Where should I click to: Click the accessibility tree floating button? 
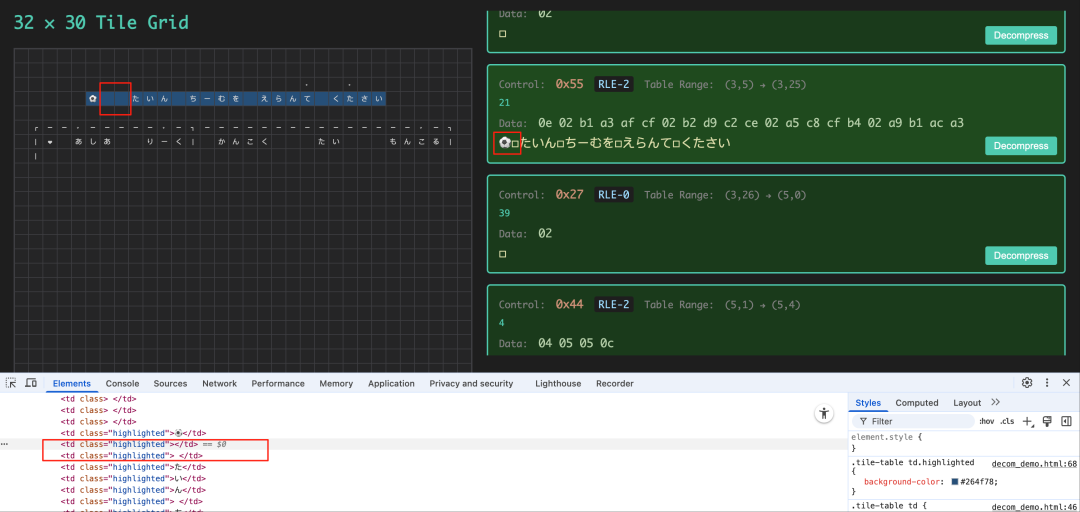point(824,413)
